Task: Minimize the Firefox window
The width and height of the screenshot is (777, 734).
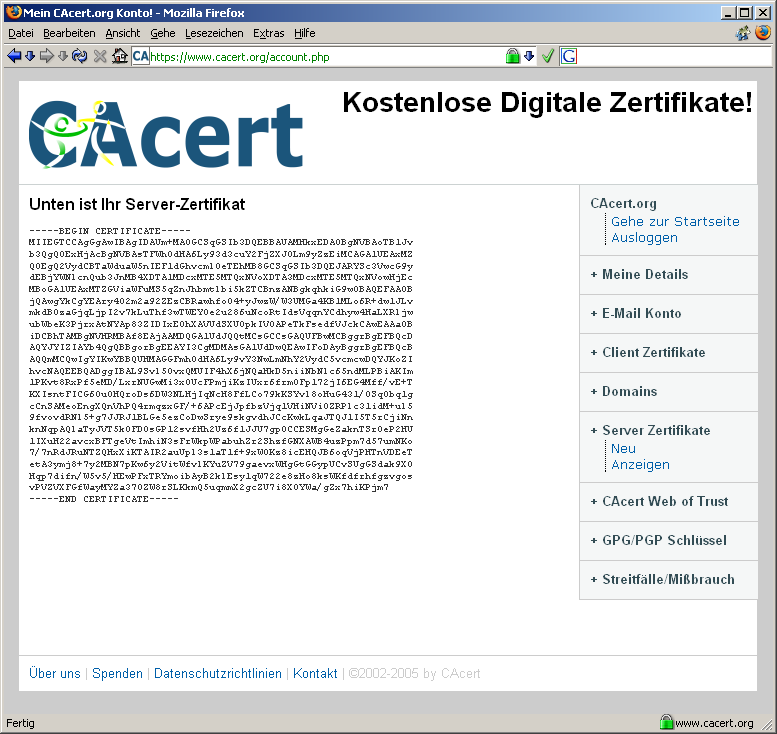Action: click(x=727, y=13)
